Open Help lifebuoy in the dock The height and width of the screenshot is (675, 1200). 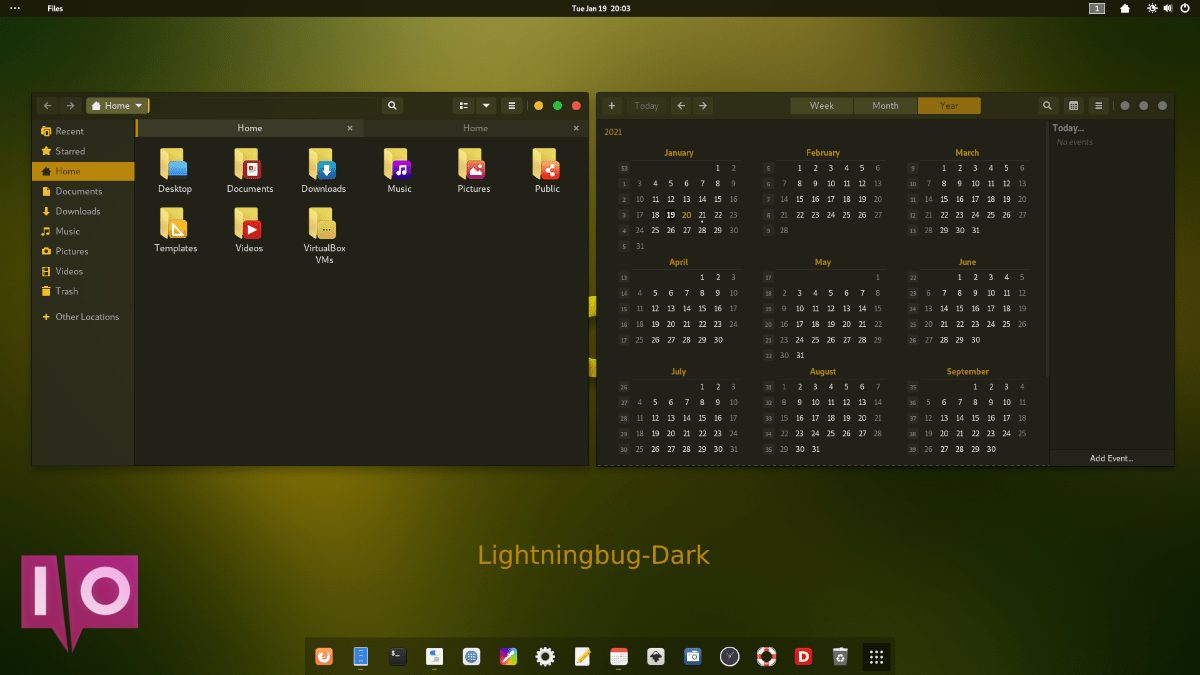coord(766,656)
